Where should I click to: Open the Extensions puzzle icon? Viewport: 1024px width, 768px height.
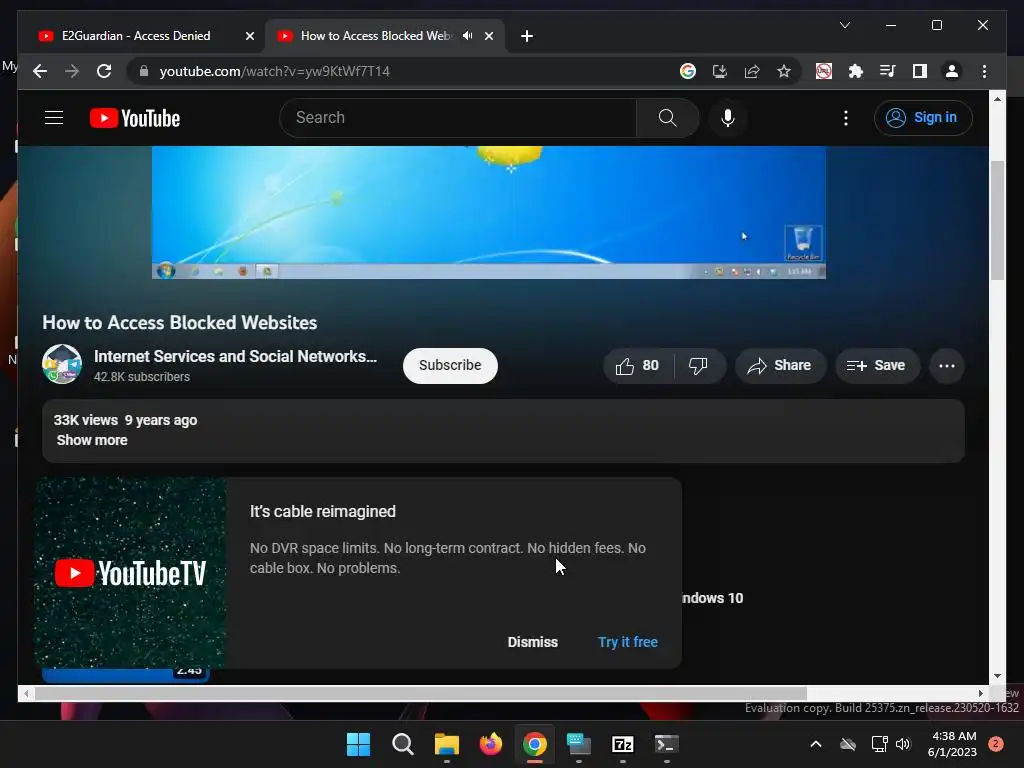[856, 71]
